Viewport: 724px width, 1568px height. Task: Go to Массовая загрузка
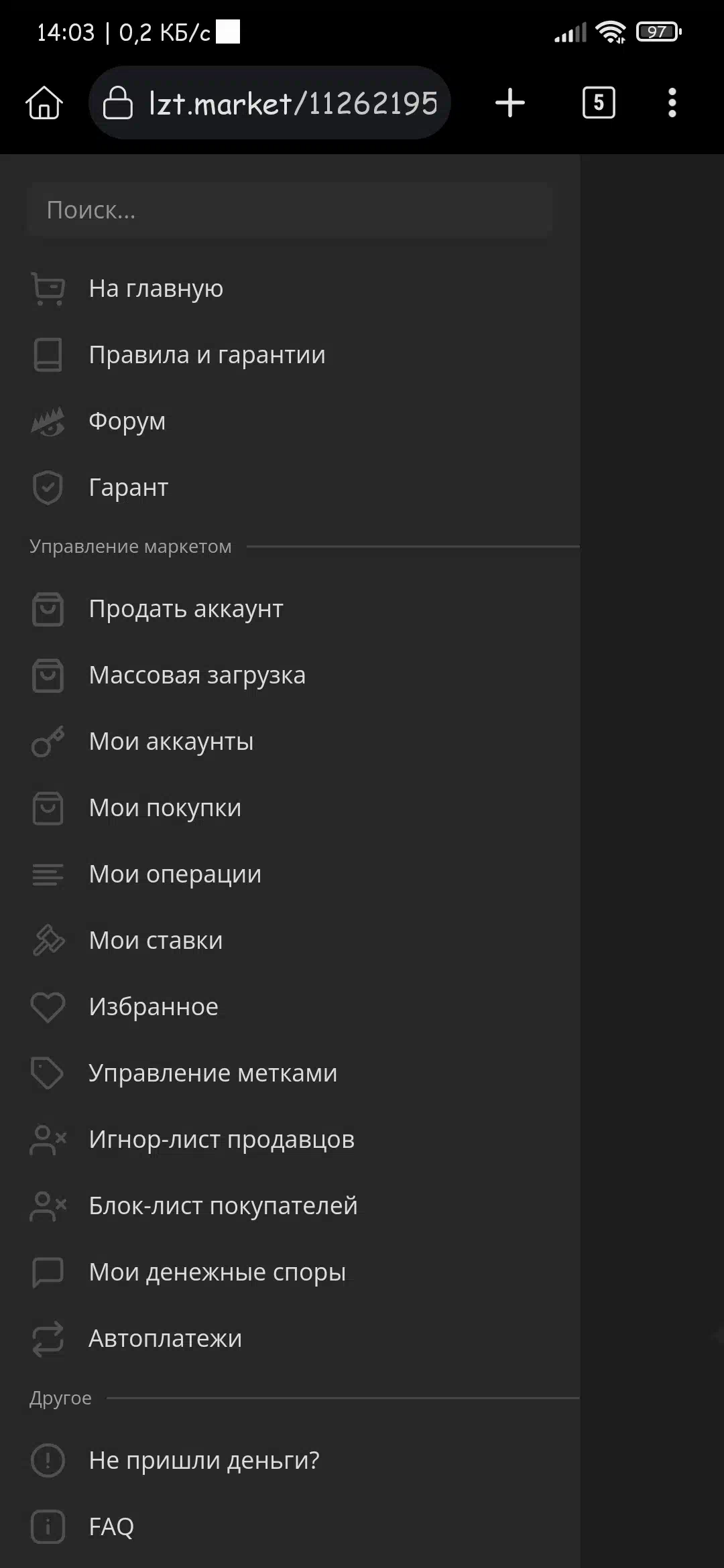click(x=196, y=675)
